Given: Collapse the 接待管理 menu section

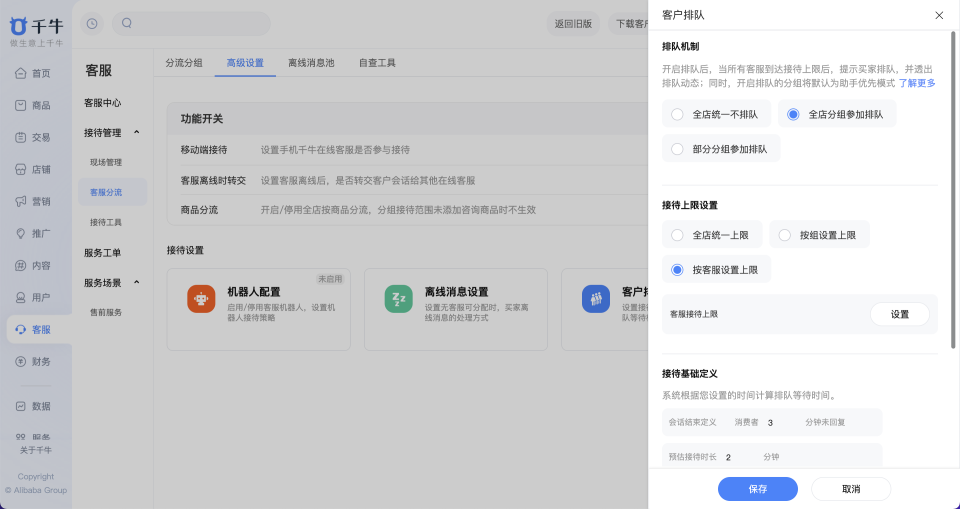Looking at the screenshot, I should click(137, 132).
